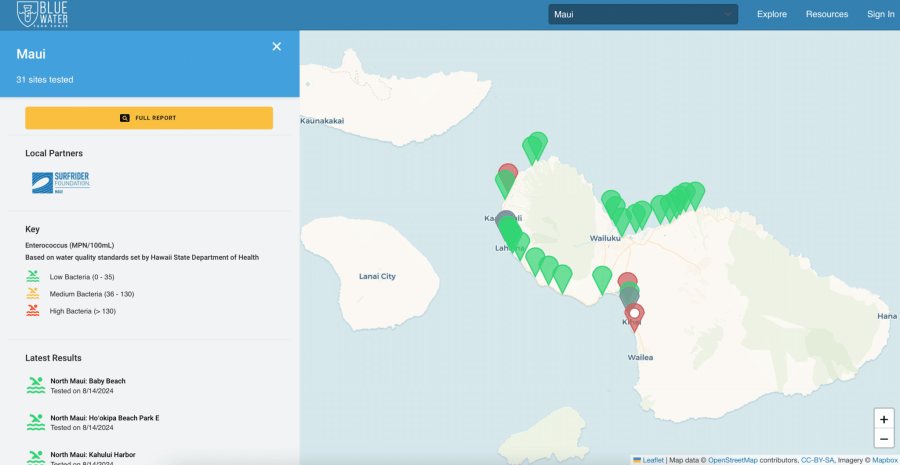
Task: Zoom out on the map
Action: click(x=883, y=439)
